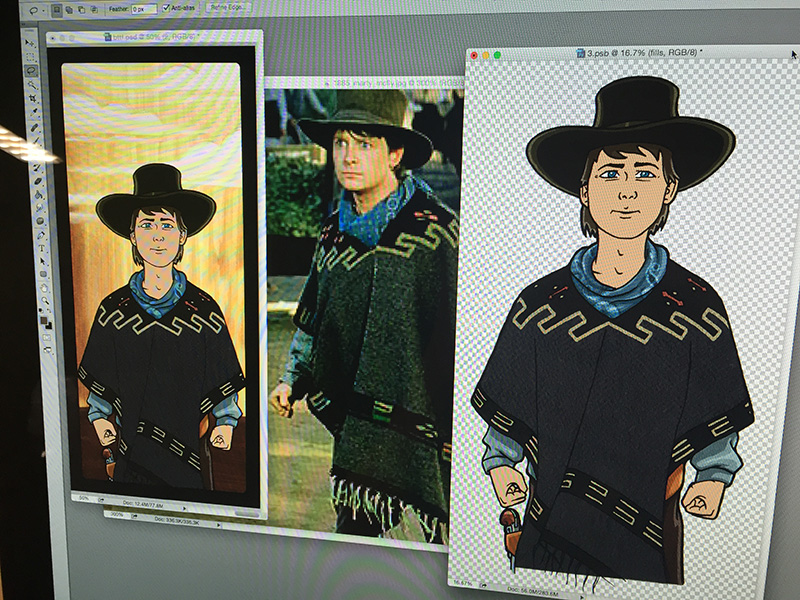The image size is (800, 600).
Task: Reset default foreground and background colors
Action: (43, 311)
